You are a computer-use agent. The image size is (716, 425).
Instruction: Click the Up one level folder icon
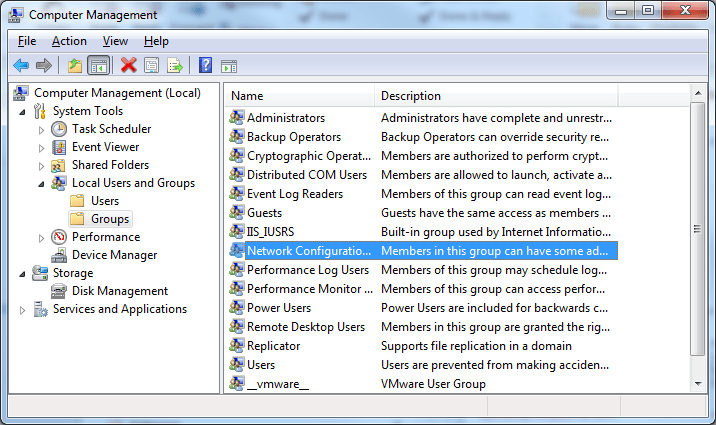pos(75,66)
